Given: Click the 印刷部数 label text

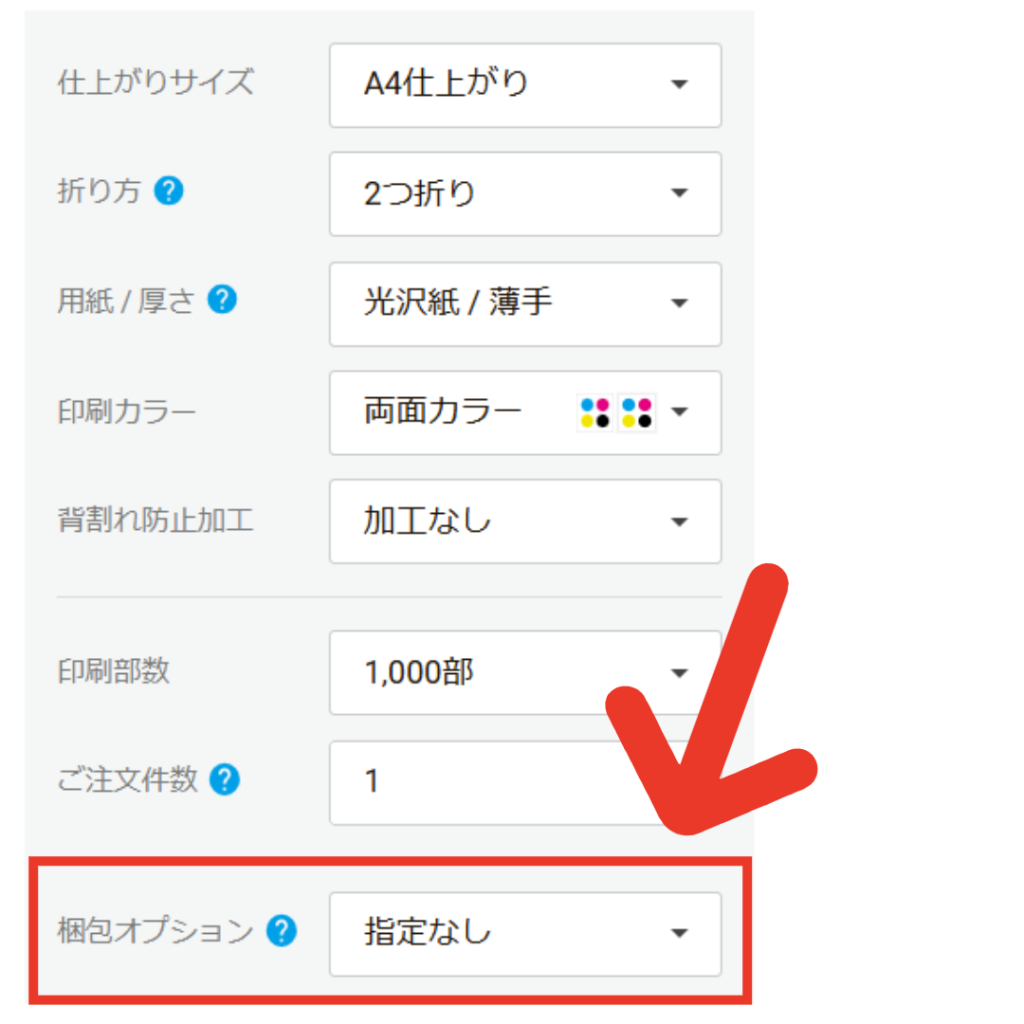Looking at the screenshot, I should 114,671.
